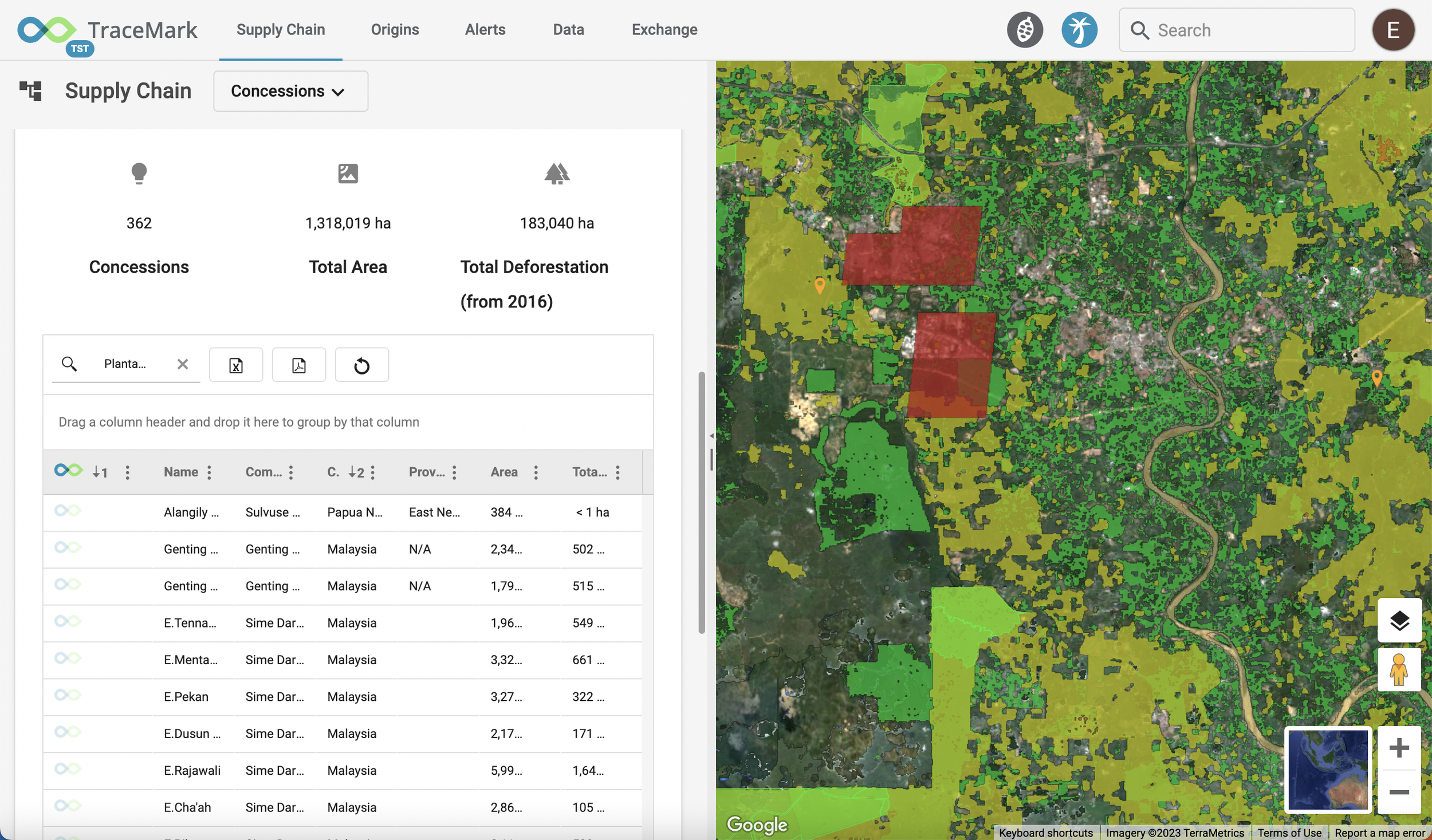Toggle the traceability icon for Alangily row
Screen dimensions: 1432x840
click(68, 511)
